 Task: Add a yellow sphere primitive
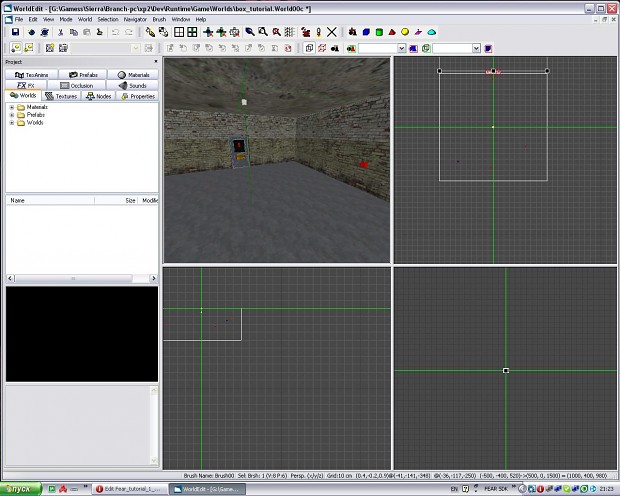pyautogui.click(x=405, y=32)
